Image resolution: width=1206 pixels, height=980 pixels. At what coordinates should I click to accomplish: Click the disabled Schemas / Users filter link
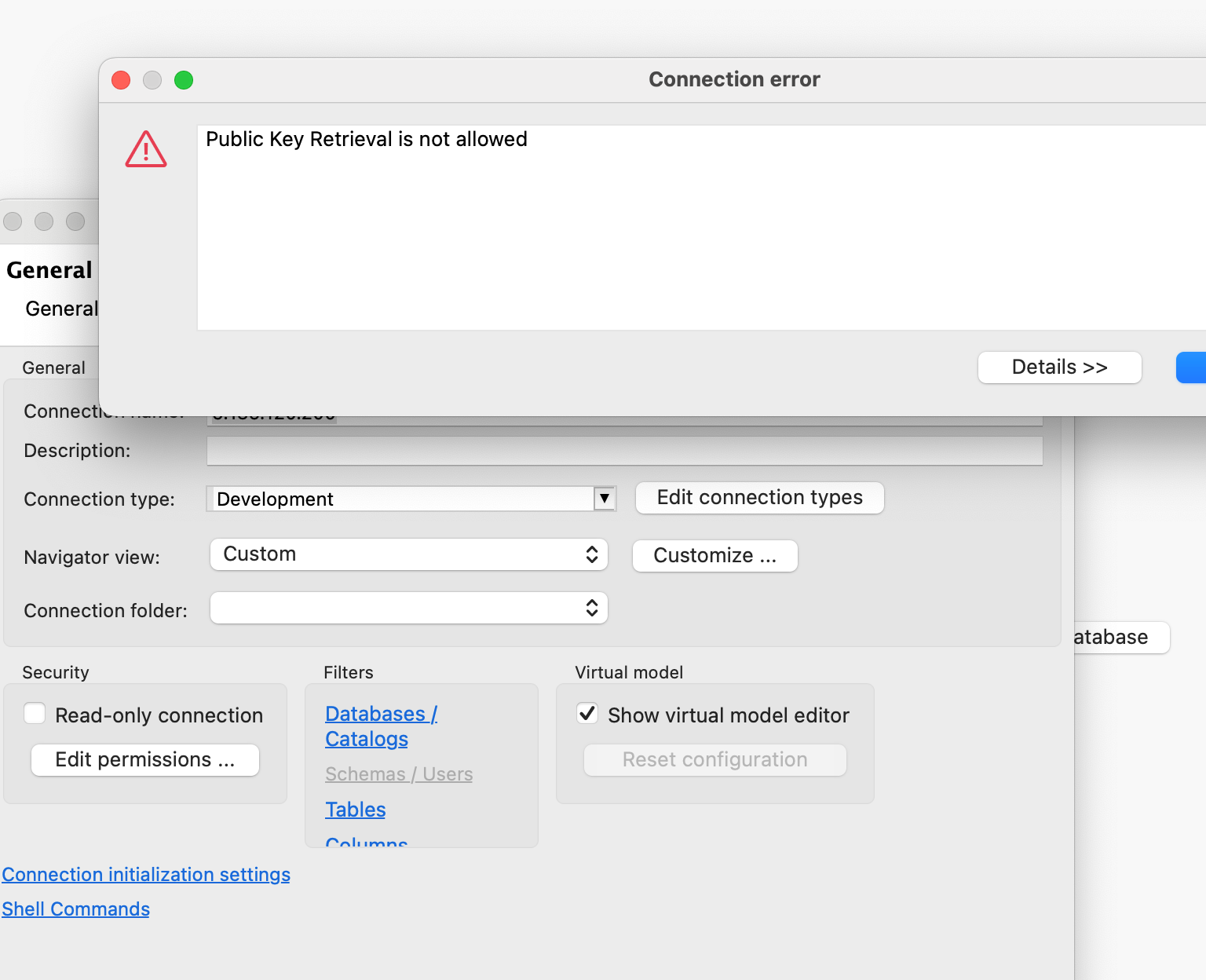(399, 774)
